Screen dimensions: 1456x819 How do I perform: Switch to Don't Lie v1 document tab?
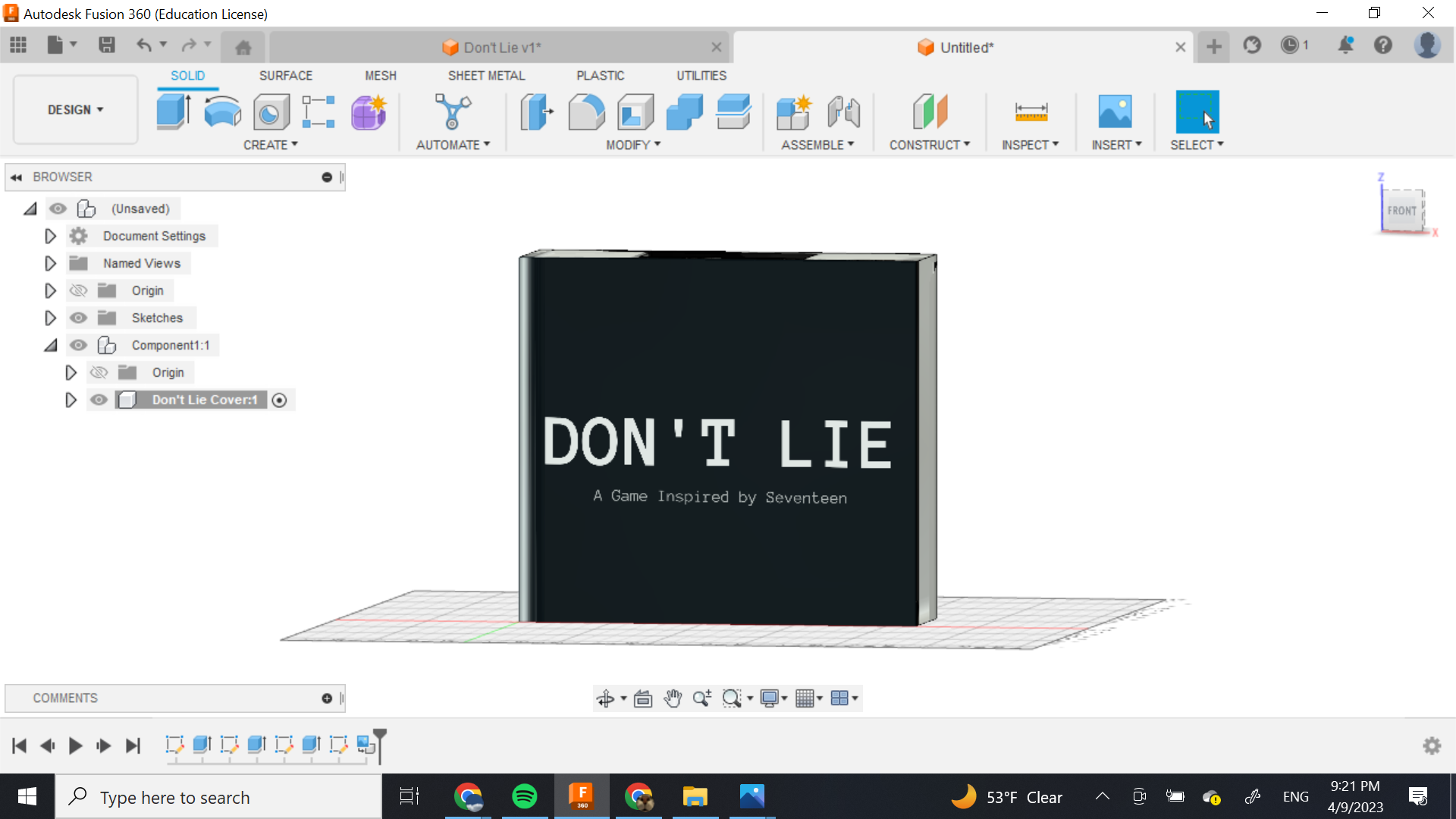pos(501,47)
